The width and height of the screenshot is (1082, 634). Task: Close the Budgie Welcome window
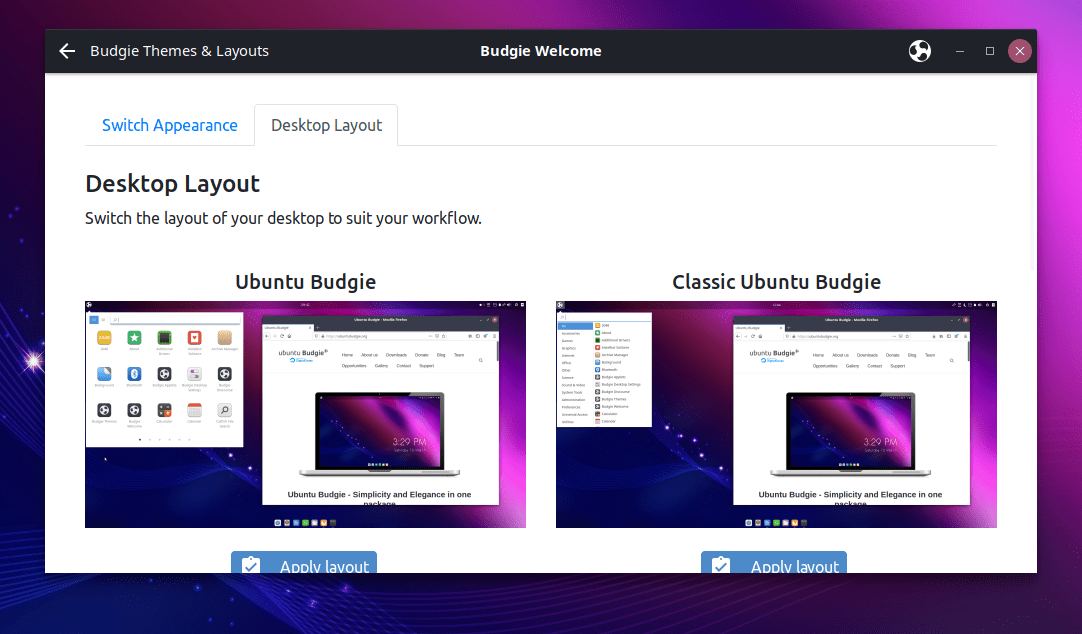coord(1019,51)
